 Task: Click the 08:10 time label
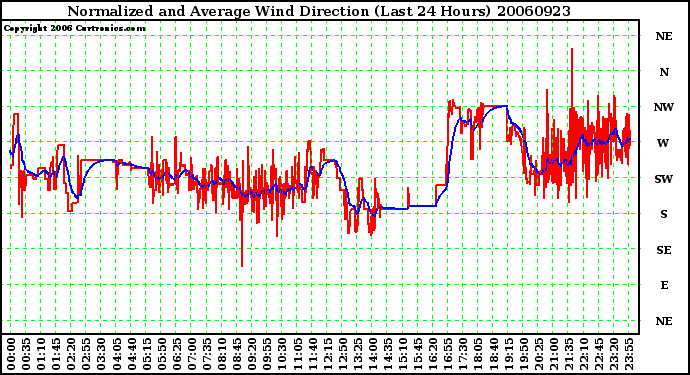click(x=222, y=354)
